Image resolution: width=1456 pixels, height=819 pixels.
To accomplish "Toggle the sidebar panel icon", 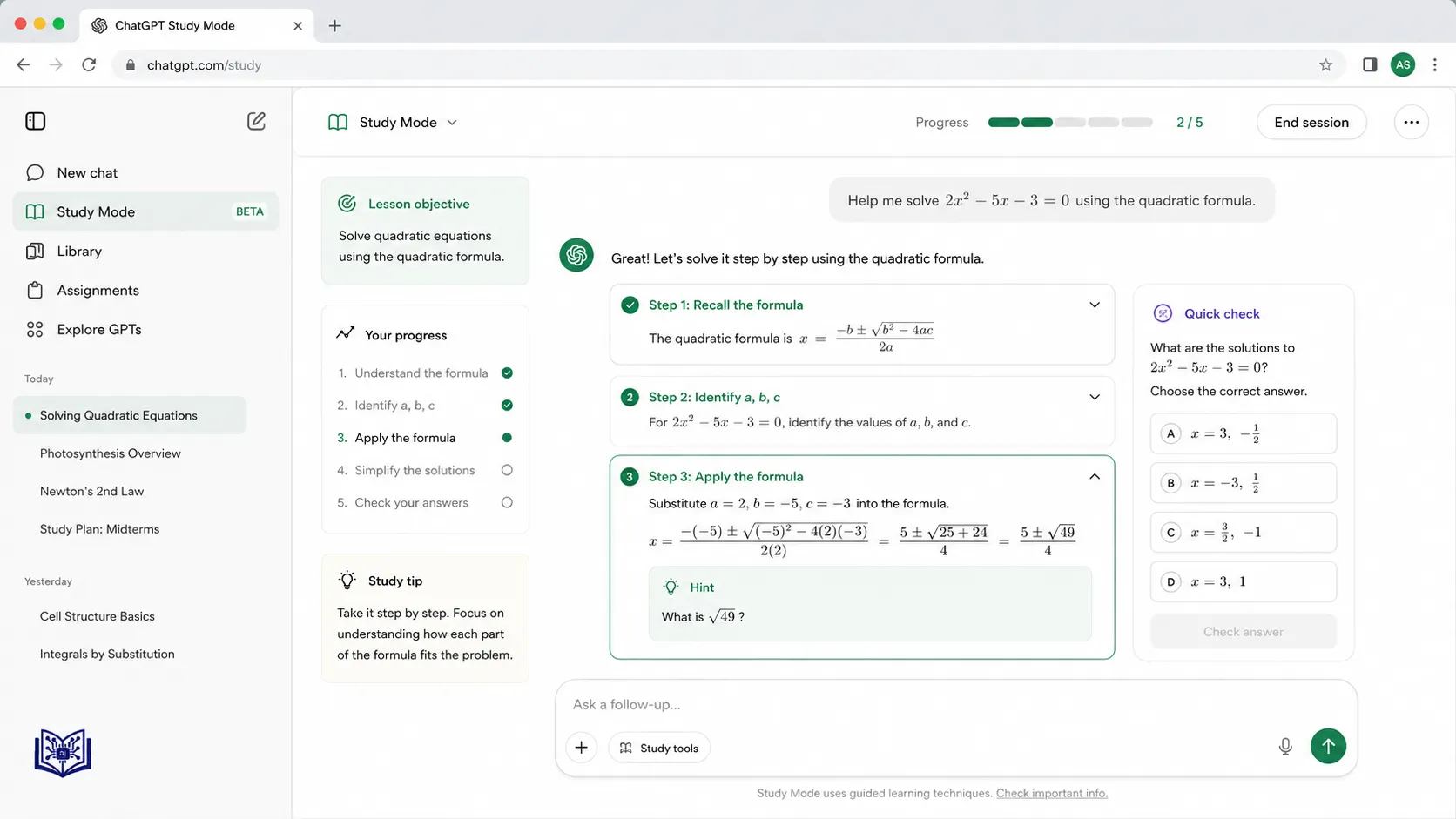I will click(36, 121).
